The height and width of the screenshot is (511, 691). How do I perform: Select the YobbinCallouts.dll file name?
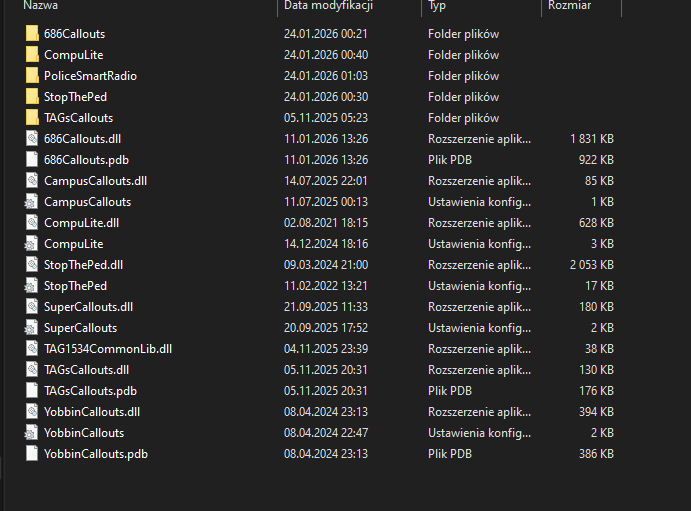pyautogui.click(x=92, y=412)
